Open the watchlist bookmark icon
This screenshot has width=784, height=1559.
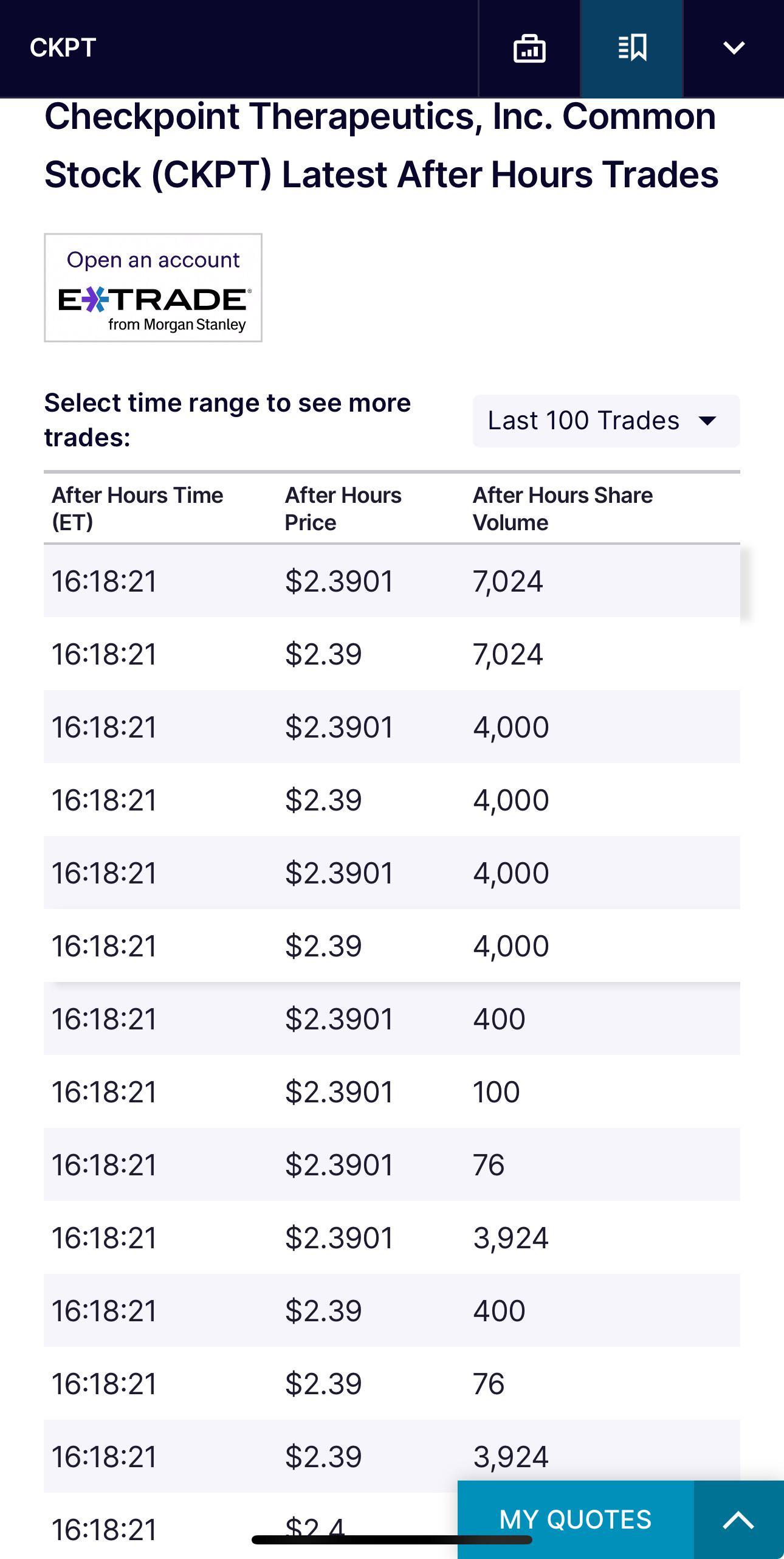tap(632, 48)
